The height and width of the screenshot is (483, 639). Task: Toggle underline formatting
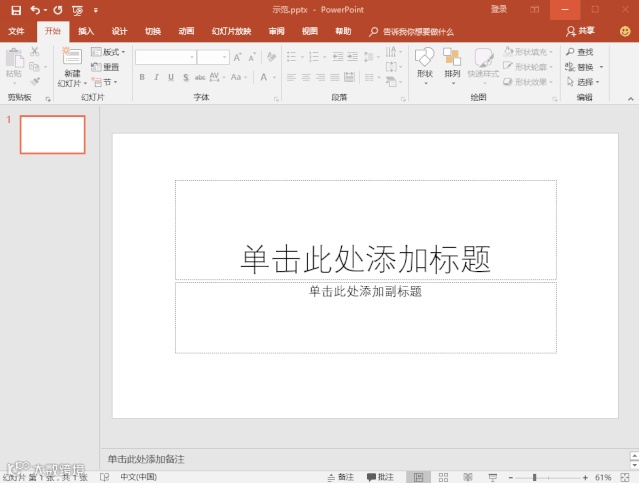171,77
